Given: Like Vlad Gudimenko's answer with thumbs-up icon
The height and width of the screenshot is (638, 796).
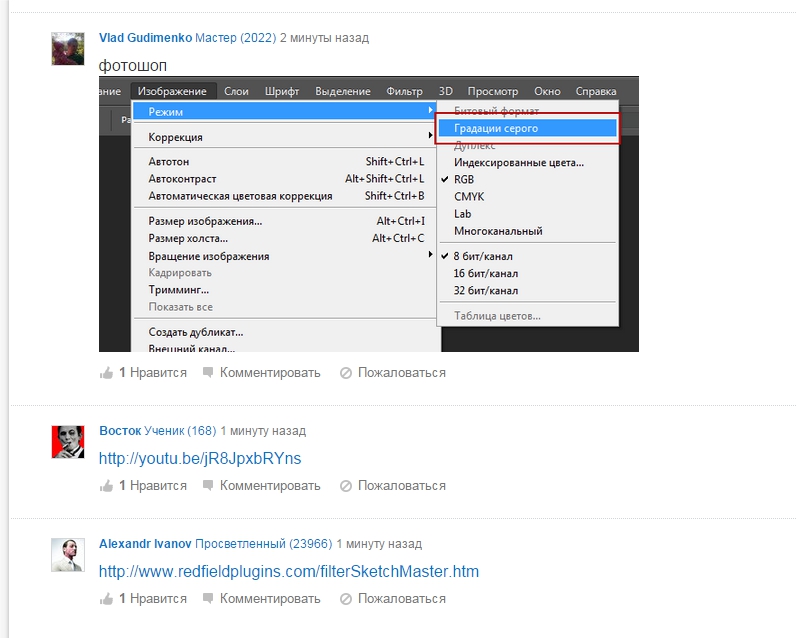Looking at the screenshot, I should (x=106, y=373).
